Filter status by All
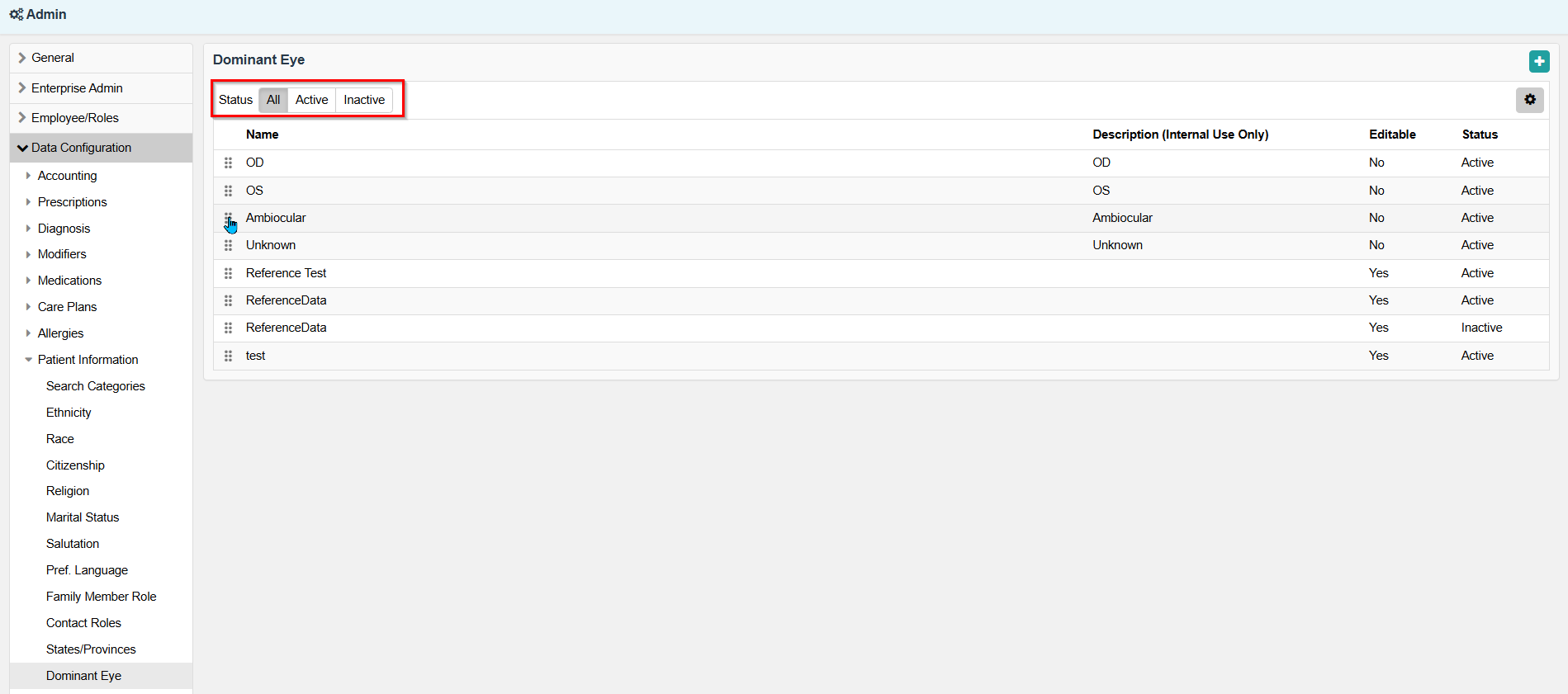Viewport: 1568px width, 694px height. coord(273,100)
